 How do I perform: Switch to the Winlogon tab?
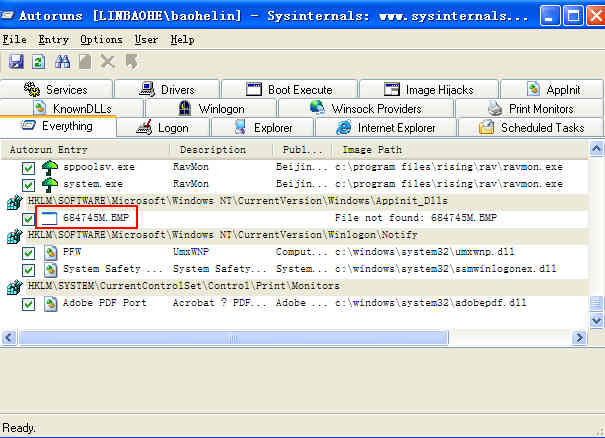click(211, 108)
